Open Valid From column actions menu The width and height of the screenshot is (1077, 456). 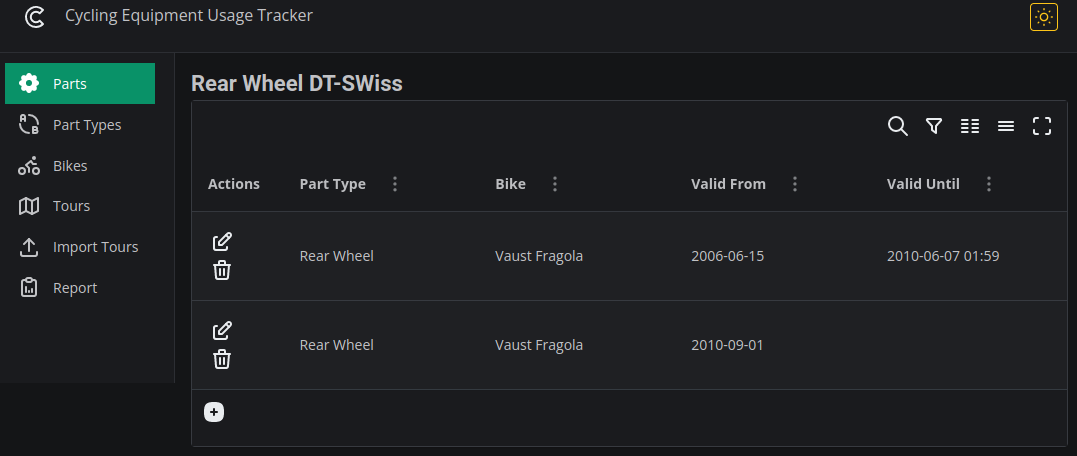[795, 184]
